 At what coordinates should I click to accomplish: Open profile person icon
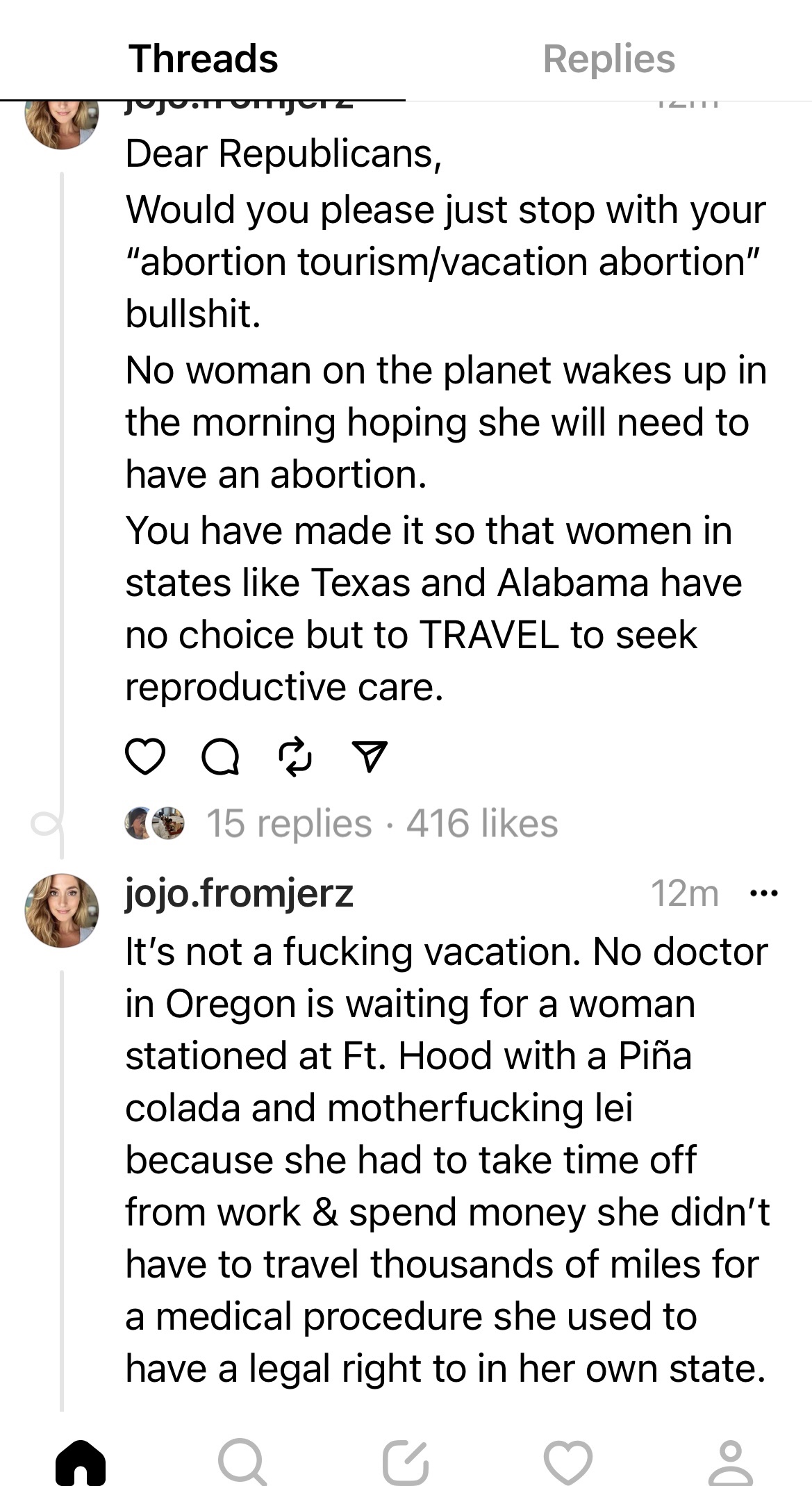730,1461
